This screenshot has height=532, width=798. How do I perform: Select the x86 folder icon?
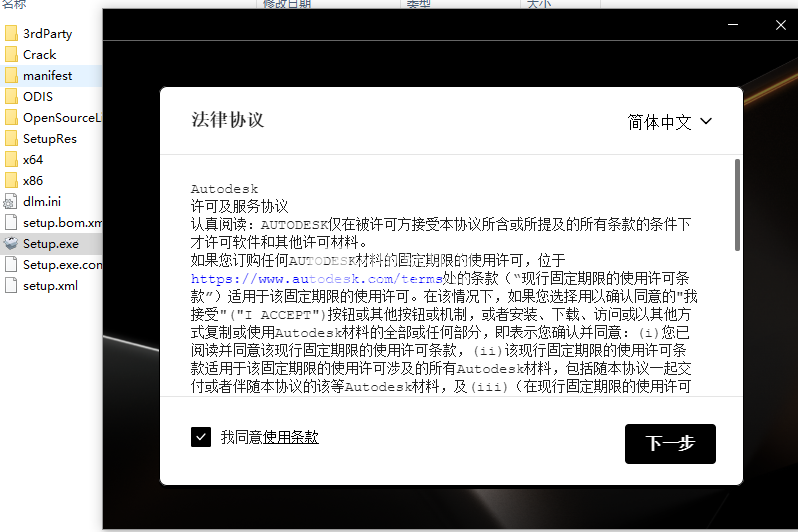click(11, 181)
